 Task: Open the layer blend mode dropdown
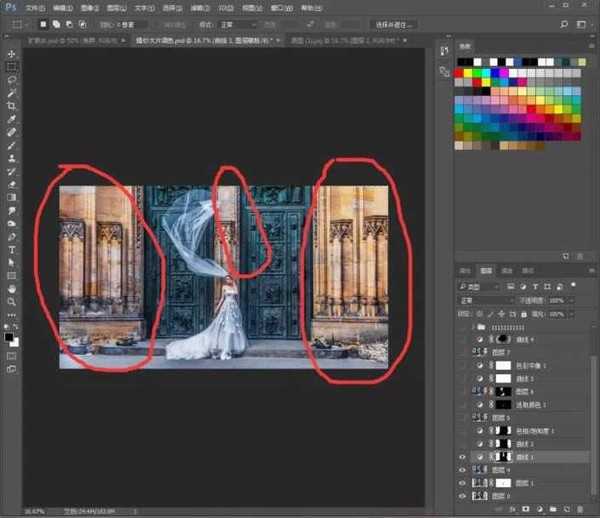(x=483, y=300)
